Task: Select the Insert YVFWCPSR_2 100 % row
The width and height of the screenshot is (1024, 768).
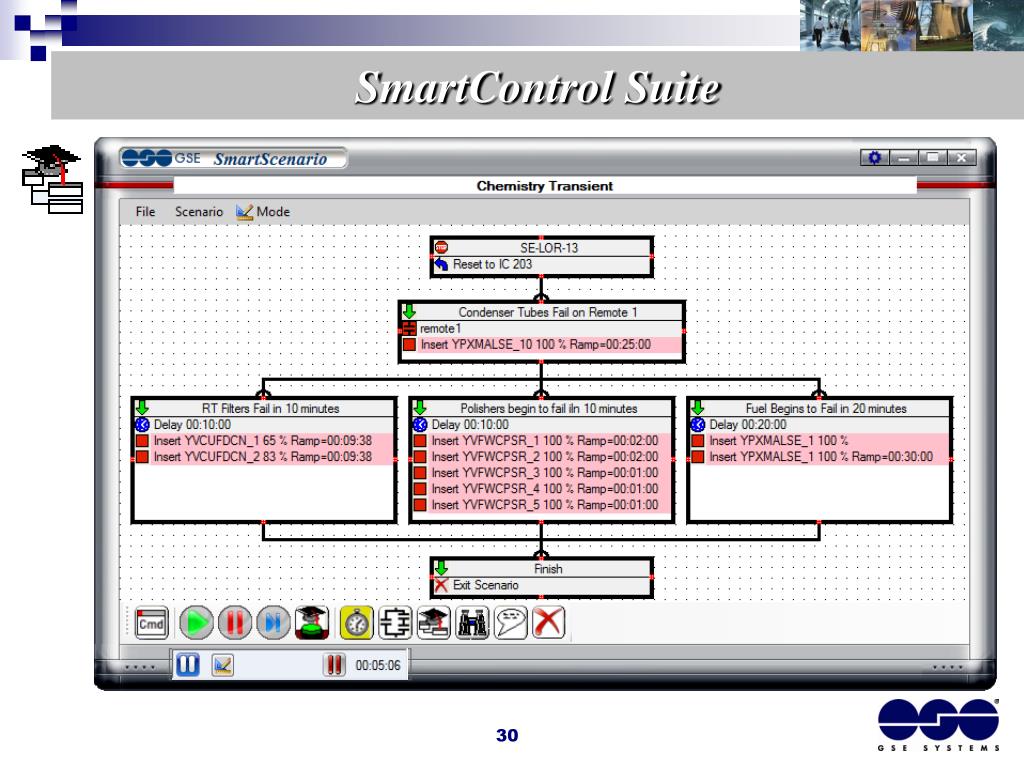Action: (x=541, y=456)
